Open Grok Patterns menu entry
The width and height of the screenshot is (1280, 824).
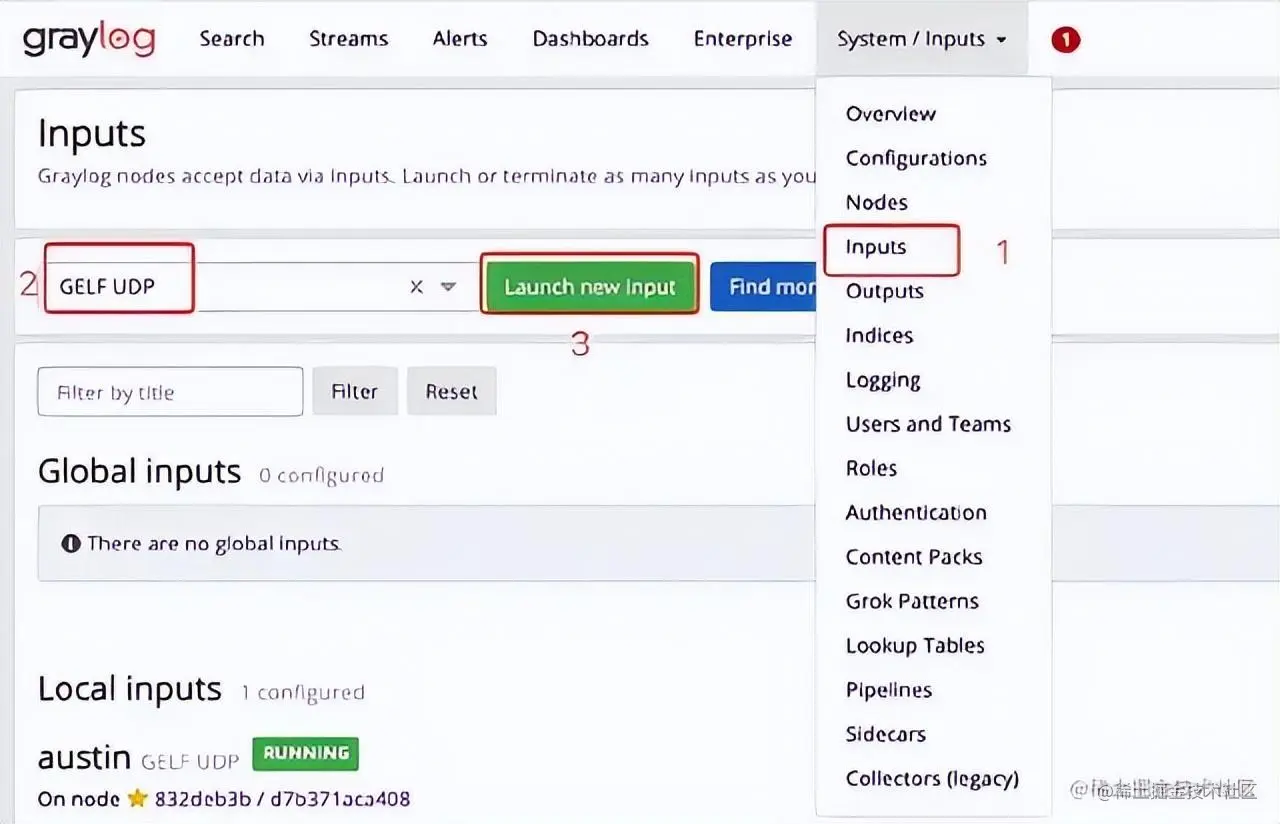pyautogui.click(x=912, y=601)
